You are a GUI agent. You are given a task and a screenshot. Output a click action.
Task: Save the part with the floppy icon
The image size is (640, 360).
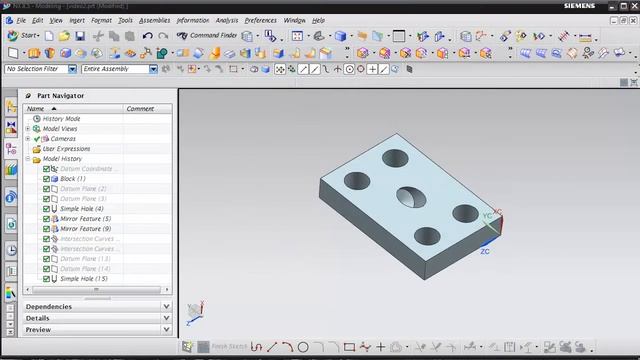(80, 36)
